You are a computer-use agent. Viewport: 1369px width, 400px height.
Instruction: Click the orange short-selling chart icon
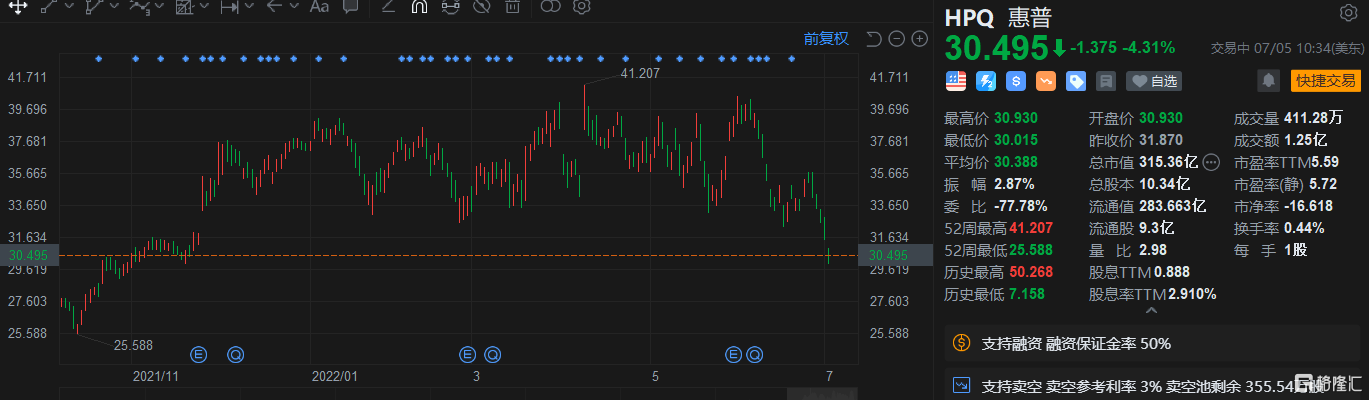coord(1046,80)
